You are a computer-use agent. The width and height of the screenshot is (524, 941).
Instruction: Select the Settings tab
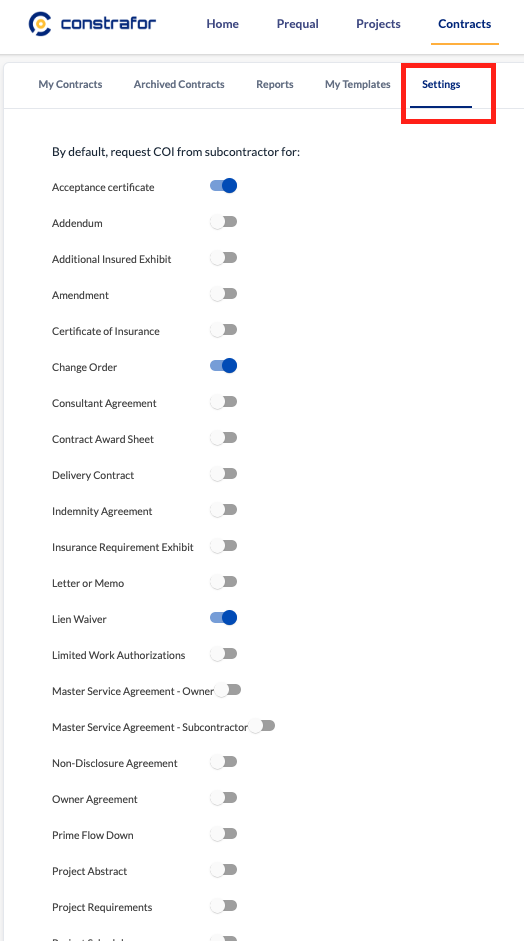click(x=441, y=85)
